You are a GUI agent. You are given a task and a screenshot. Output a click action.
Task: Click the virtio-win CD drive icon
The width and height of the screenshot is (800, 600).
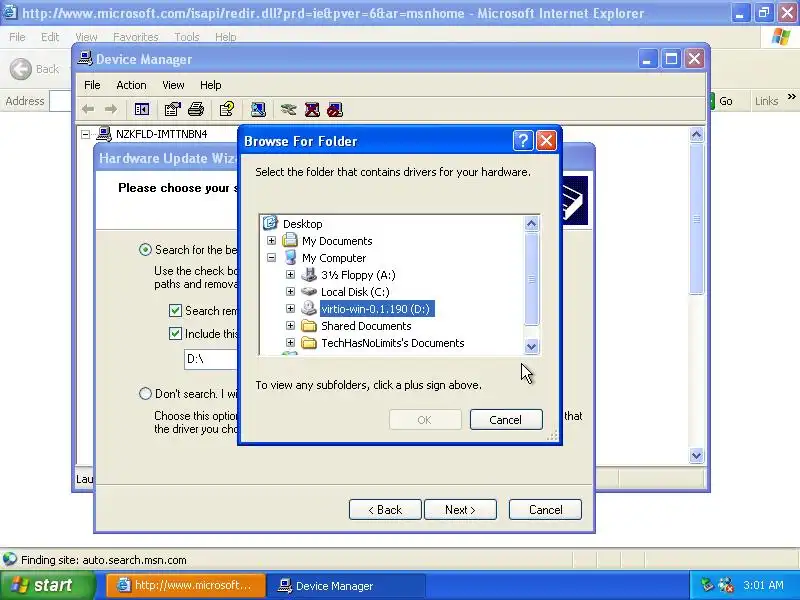click(x=309, y=308)
